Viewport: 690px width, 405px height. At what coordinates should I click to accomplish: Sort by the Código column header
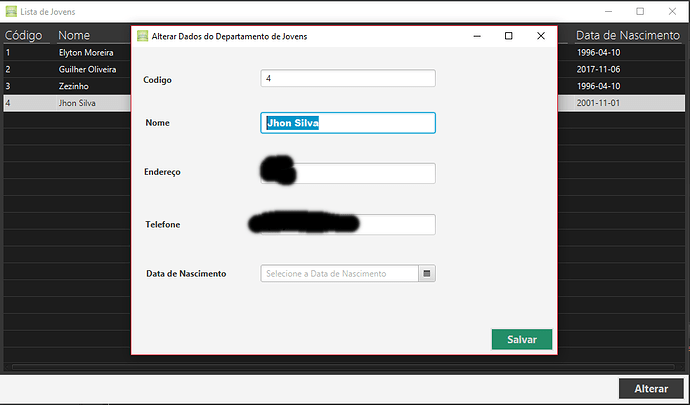(24, 35)
